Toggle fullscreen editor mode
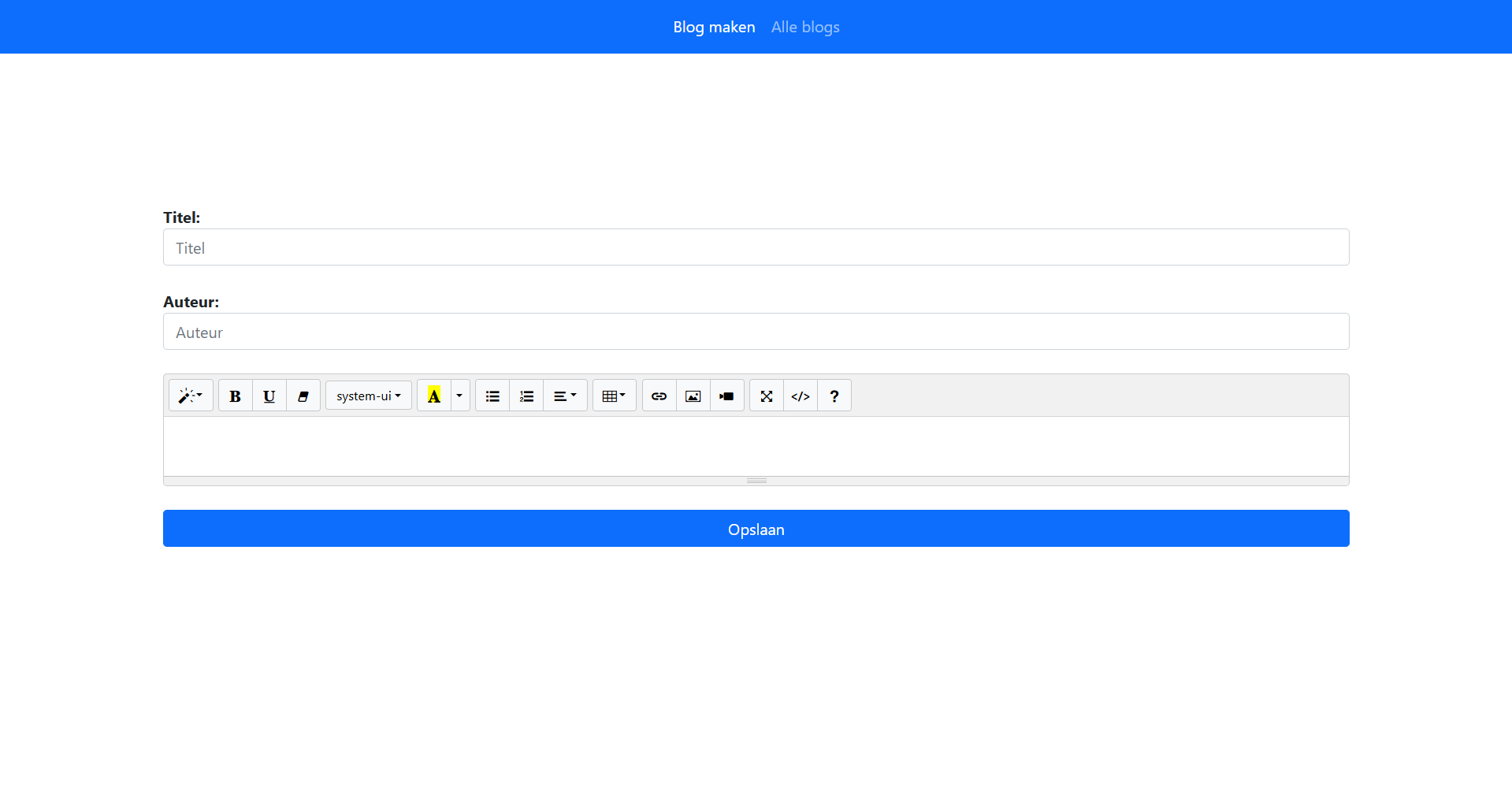 click(x=766, y=396)
